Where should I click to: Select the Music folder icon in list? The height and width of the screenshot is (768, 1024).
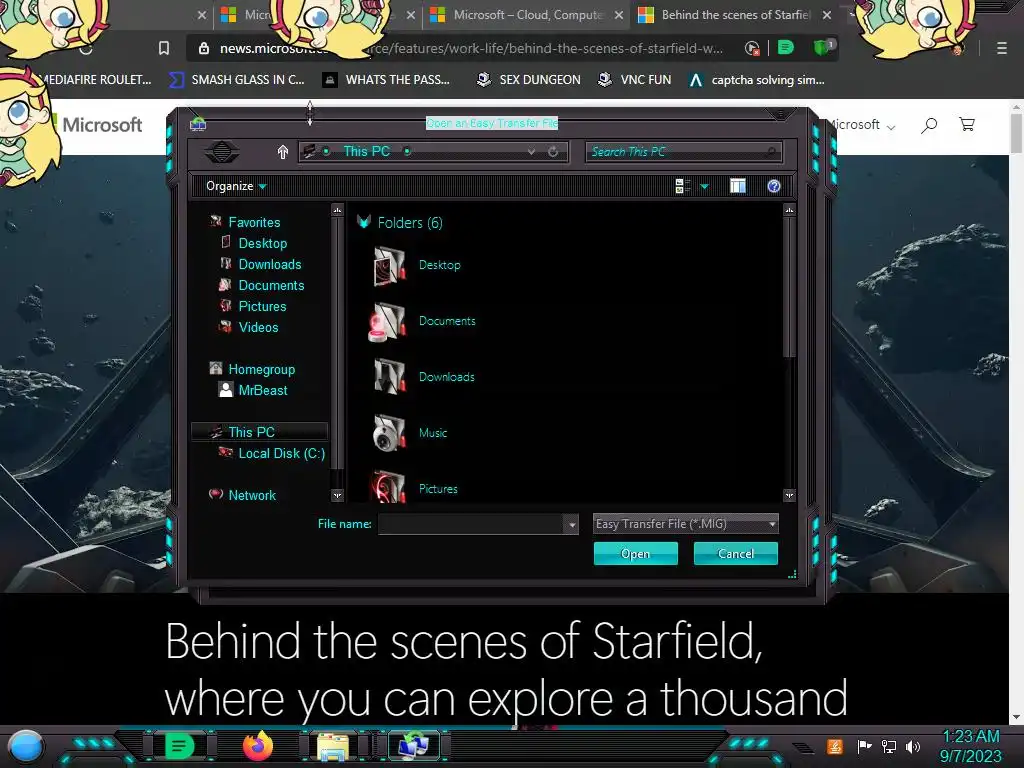[389, 433]
